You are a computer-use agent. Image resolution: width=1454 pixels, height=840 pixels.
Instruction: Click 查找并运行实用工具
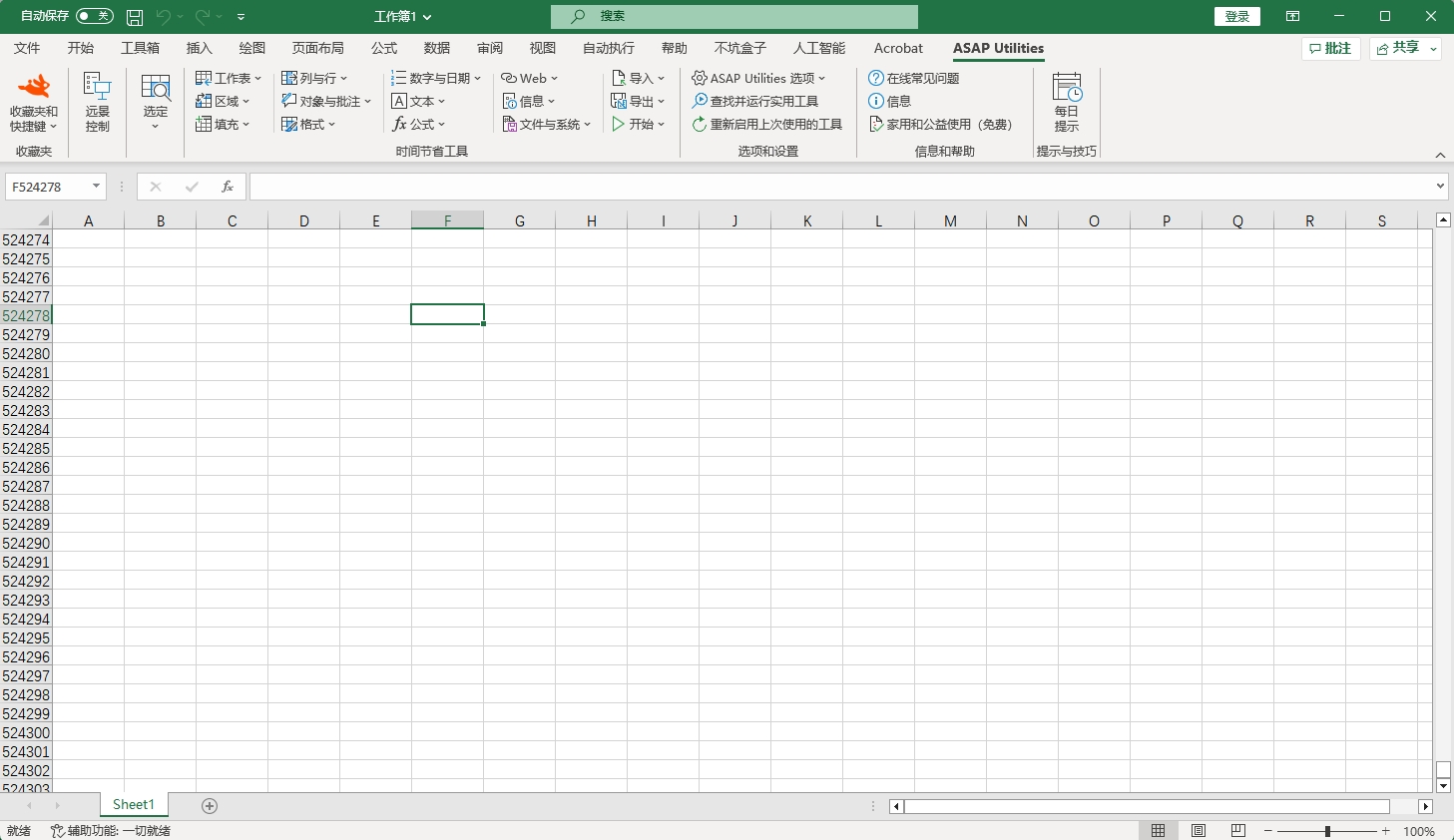coord(761,101)
